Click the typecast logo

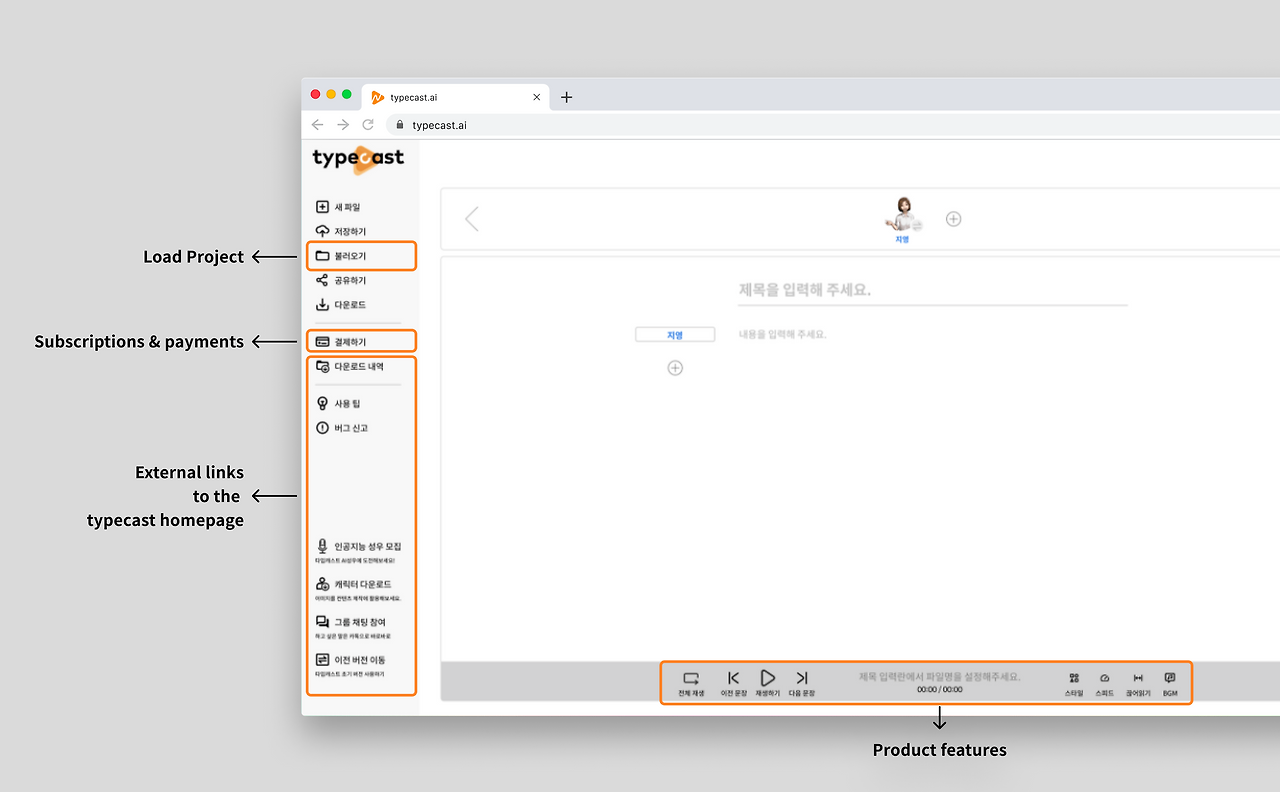358,158
